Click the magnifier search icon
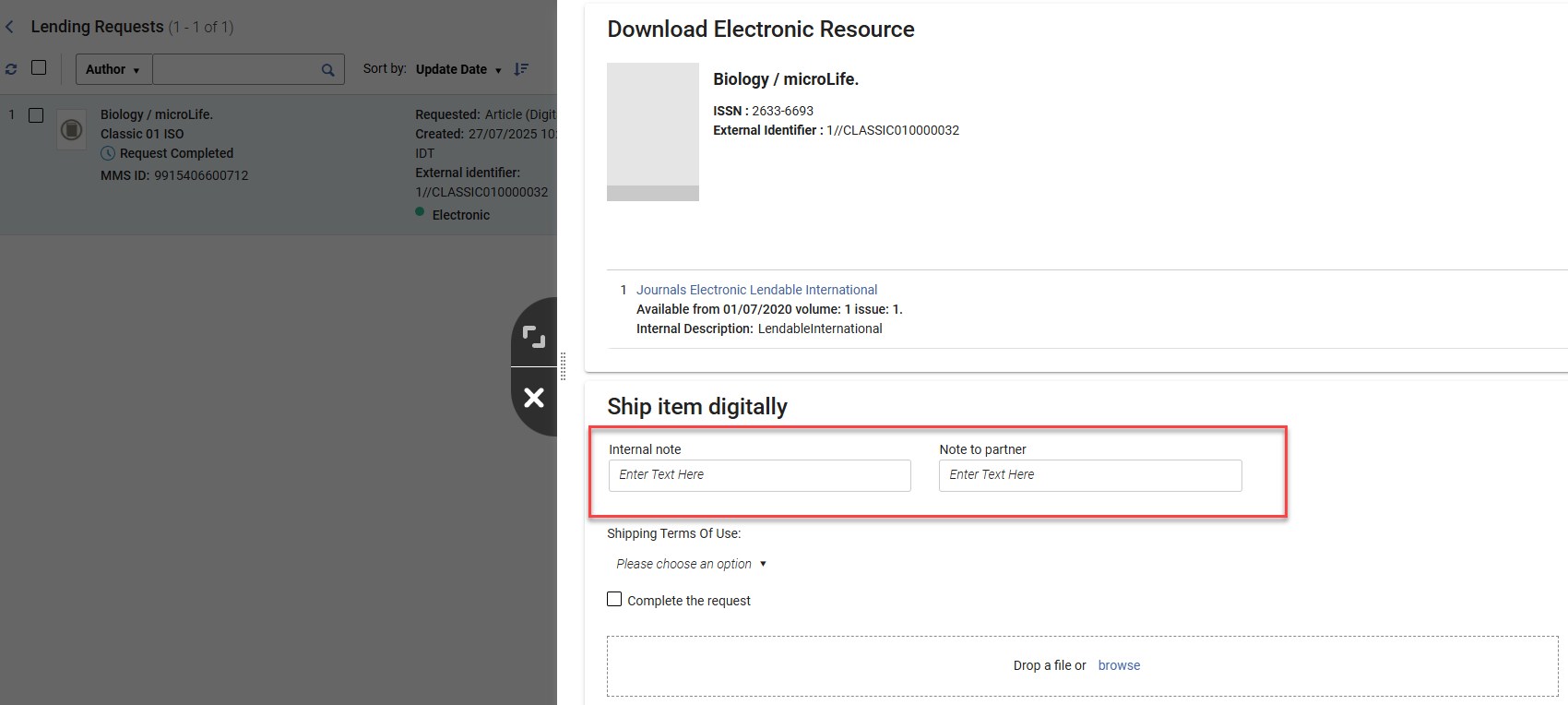The height and width of the screenshot is (705, 1568). (328, 70)
